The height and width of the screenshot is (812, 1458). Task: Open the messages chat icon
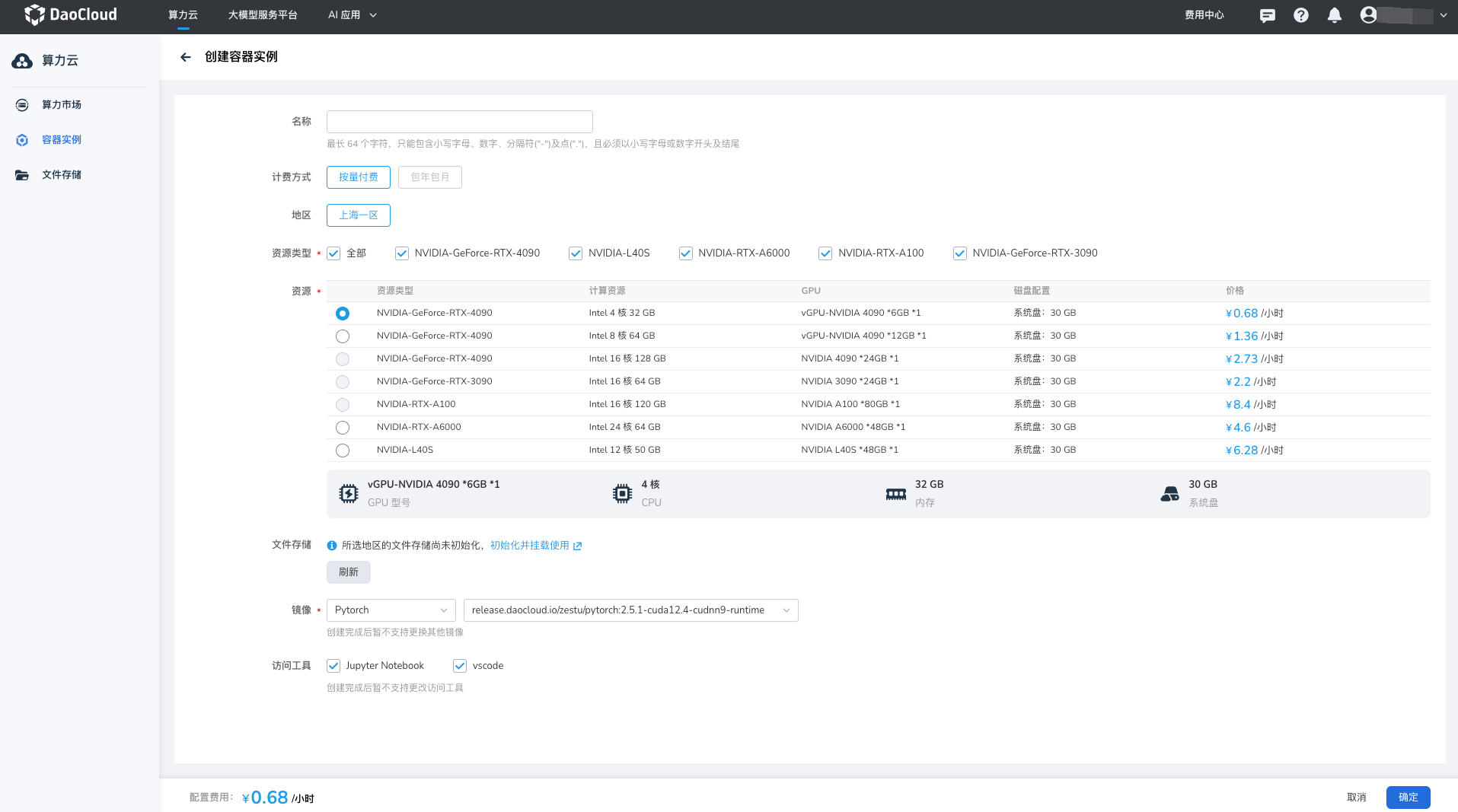click(x=1267, y=15)
